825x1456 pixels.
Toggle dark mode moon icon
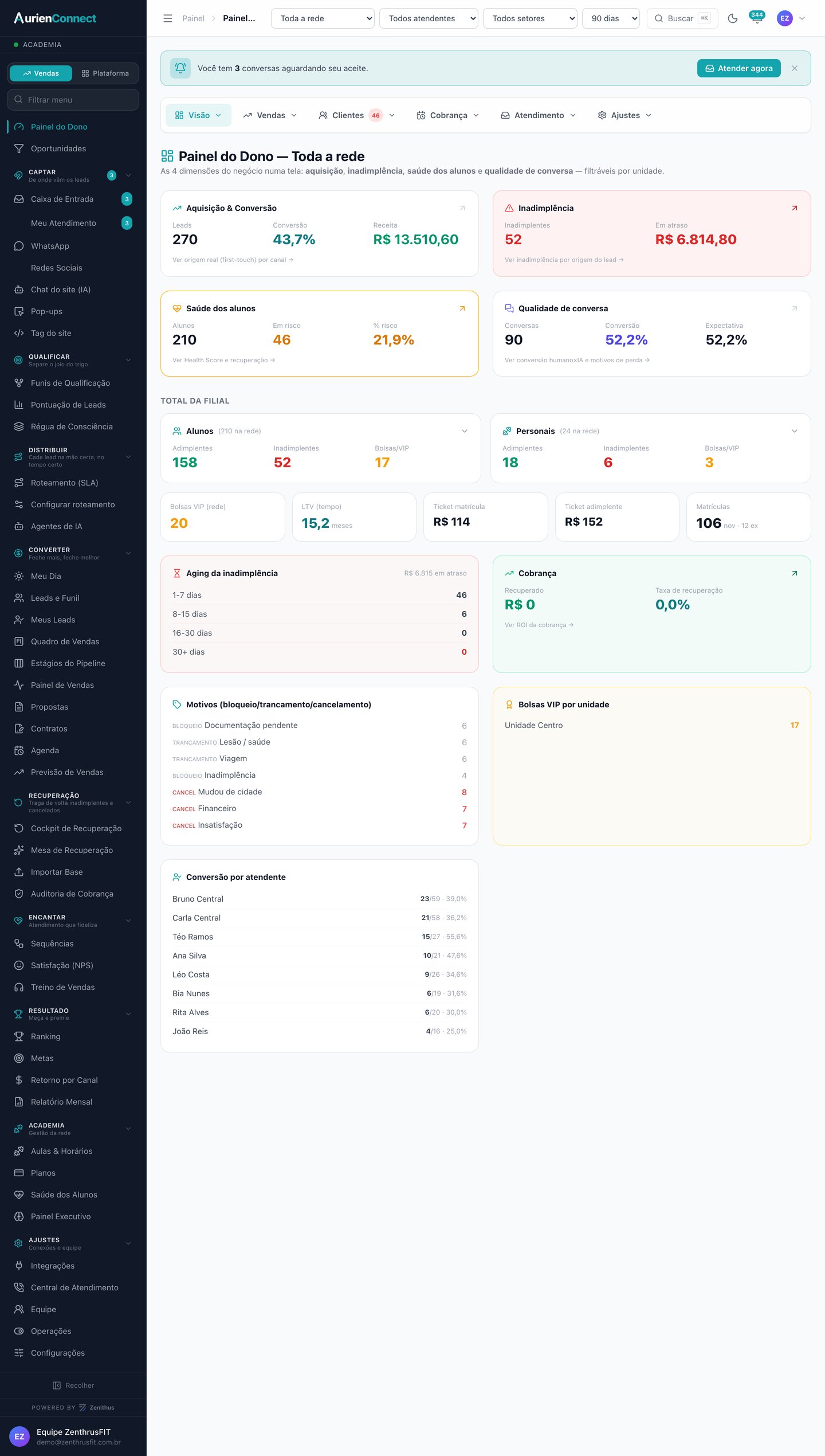(x=732, y=18)
